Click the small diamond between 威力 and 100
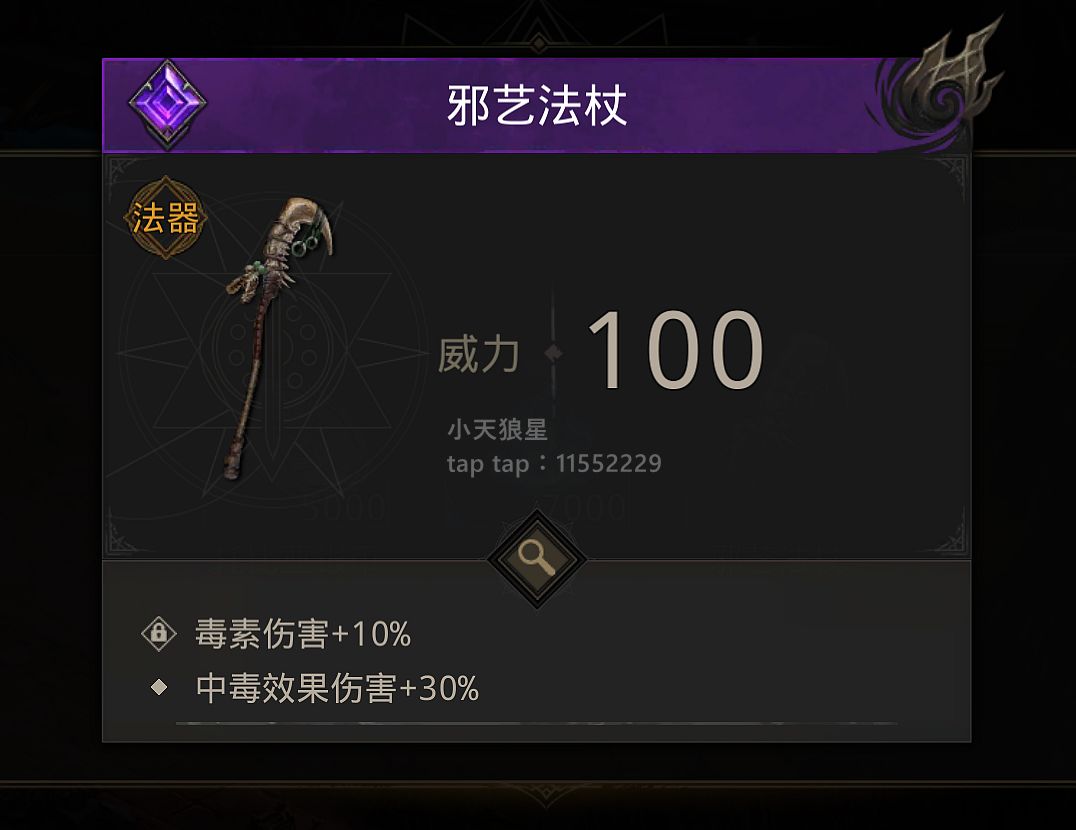This screenshot has height=830, width=1076. [553, 353]
